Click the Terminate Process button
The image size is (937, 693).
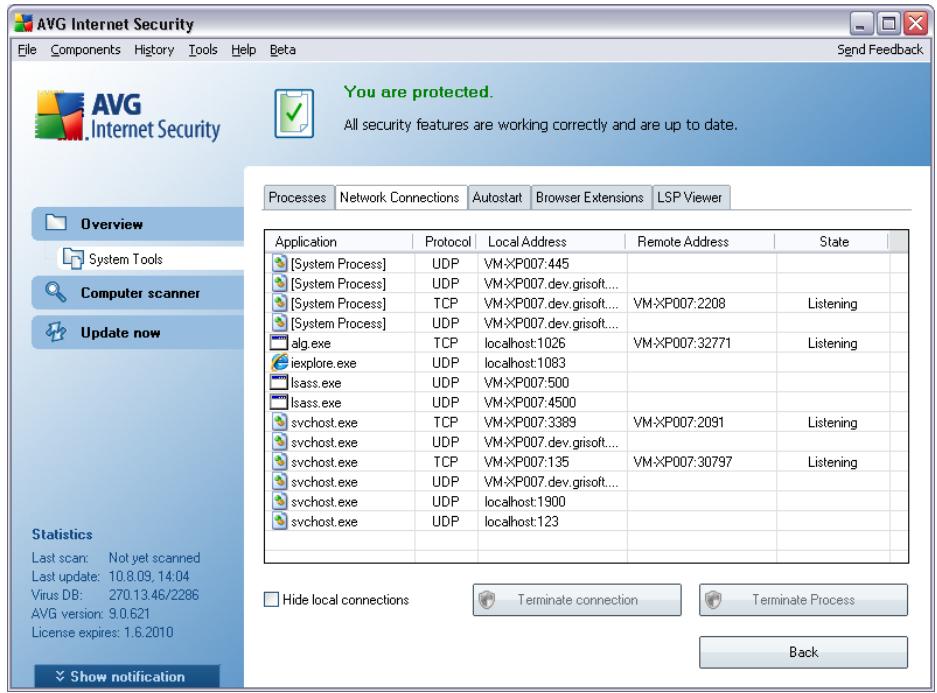tap(803, 599)
